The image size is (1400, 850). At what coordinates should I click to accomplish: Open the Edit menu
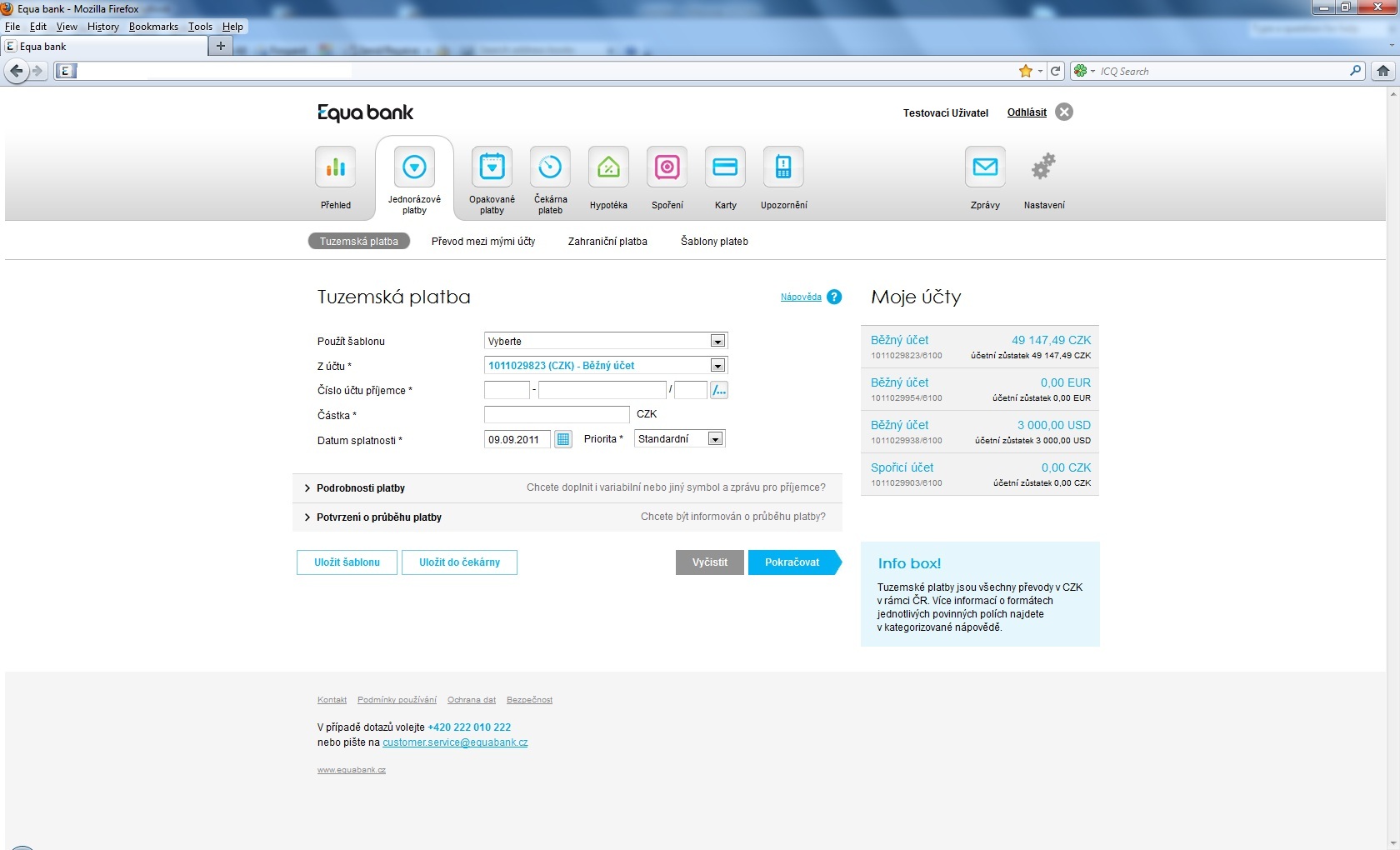pos(38,27)
